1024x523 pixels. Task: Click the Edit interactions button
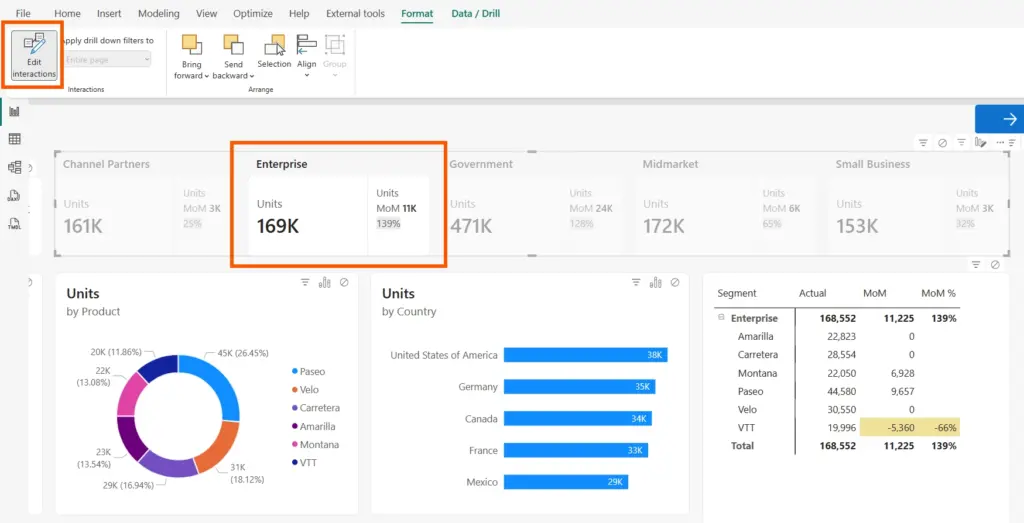tap(34, 55)
